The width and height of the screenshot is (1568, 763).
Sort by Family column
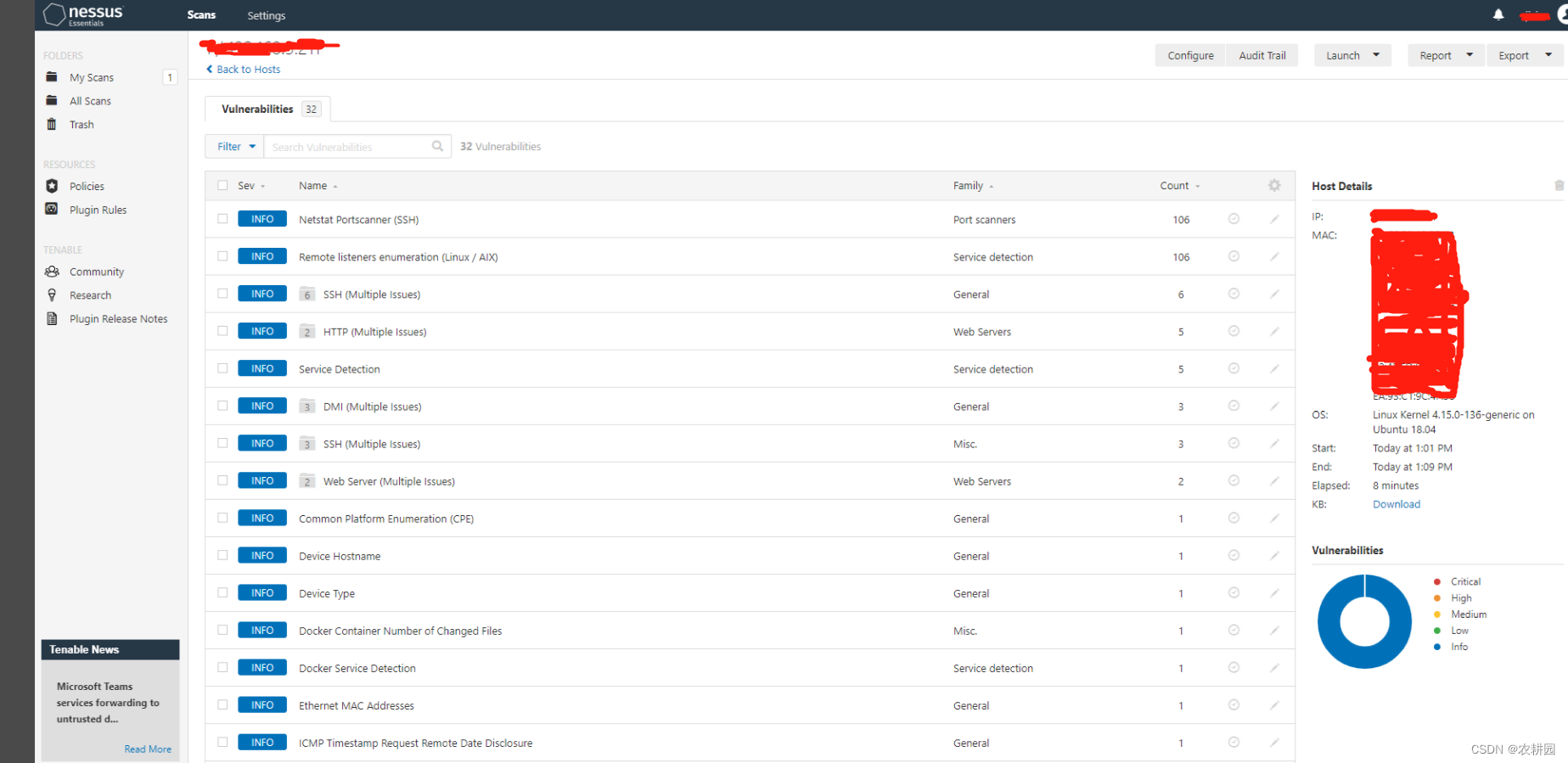tap(973, 186)
